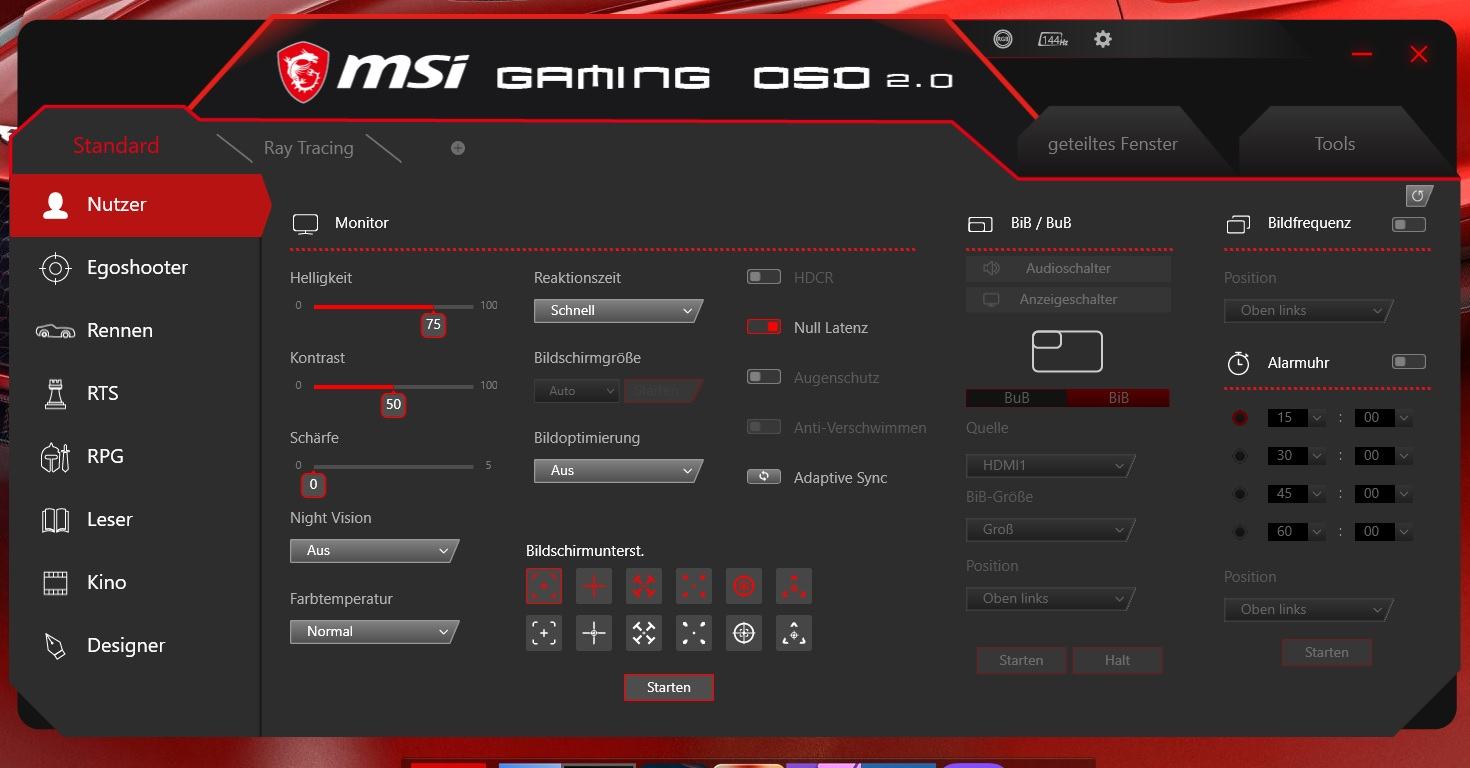Click the Kontrast slider handle
The width and height of the screenshot is (1470, 768).
pyautogui.click(x=393, y=404)
